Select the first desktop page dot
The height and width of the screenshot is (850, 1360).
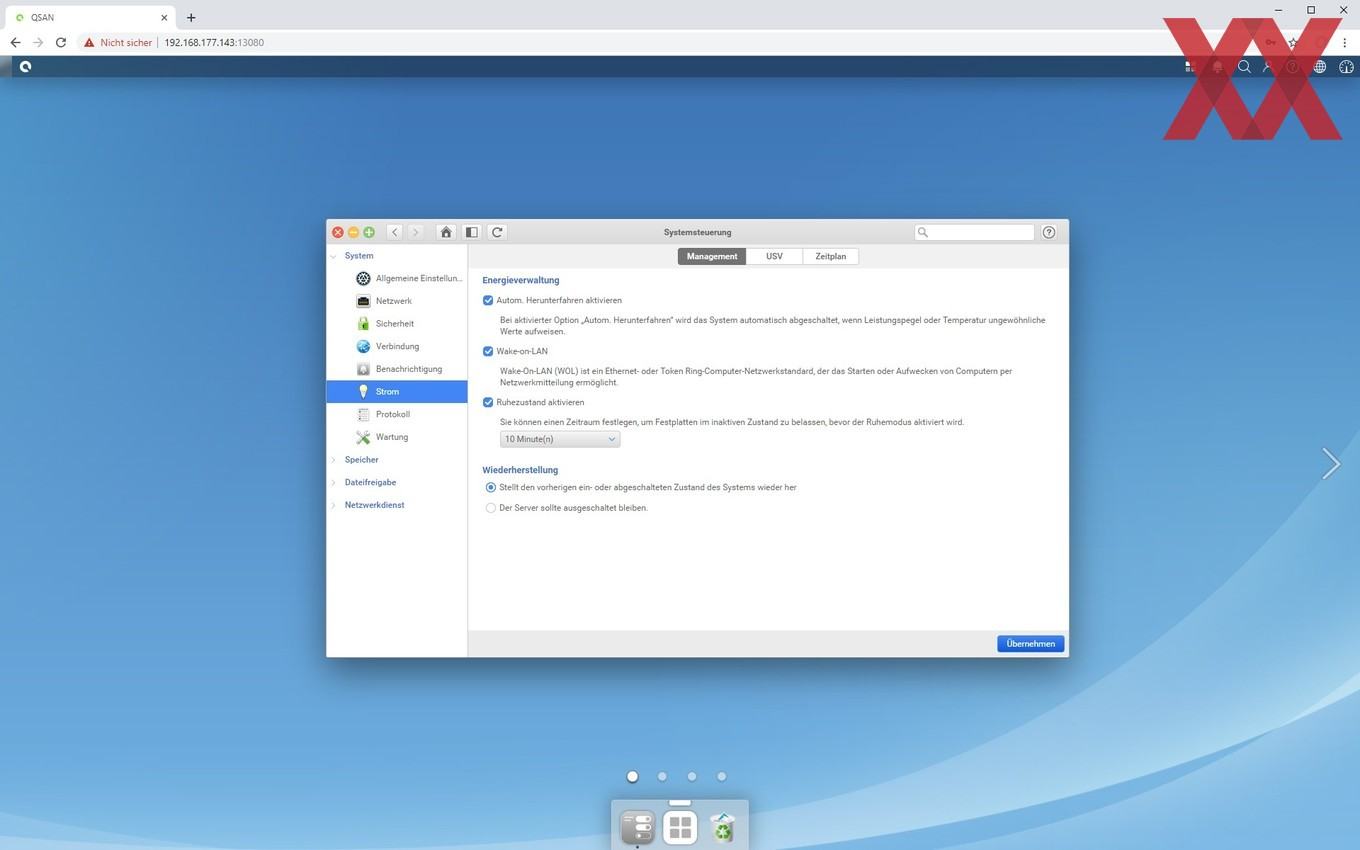click(x=632, y=776)
